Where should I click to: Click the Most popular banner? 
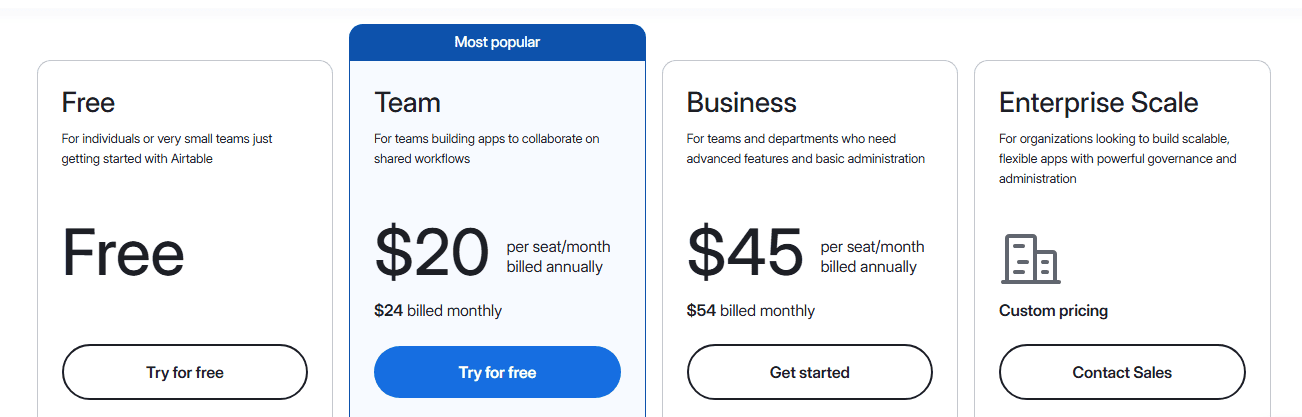coord(497,42)
